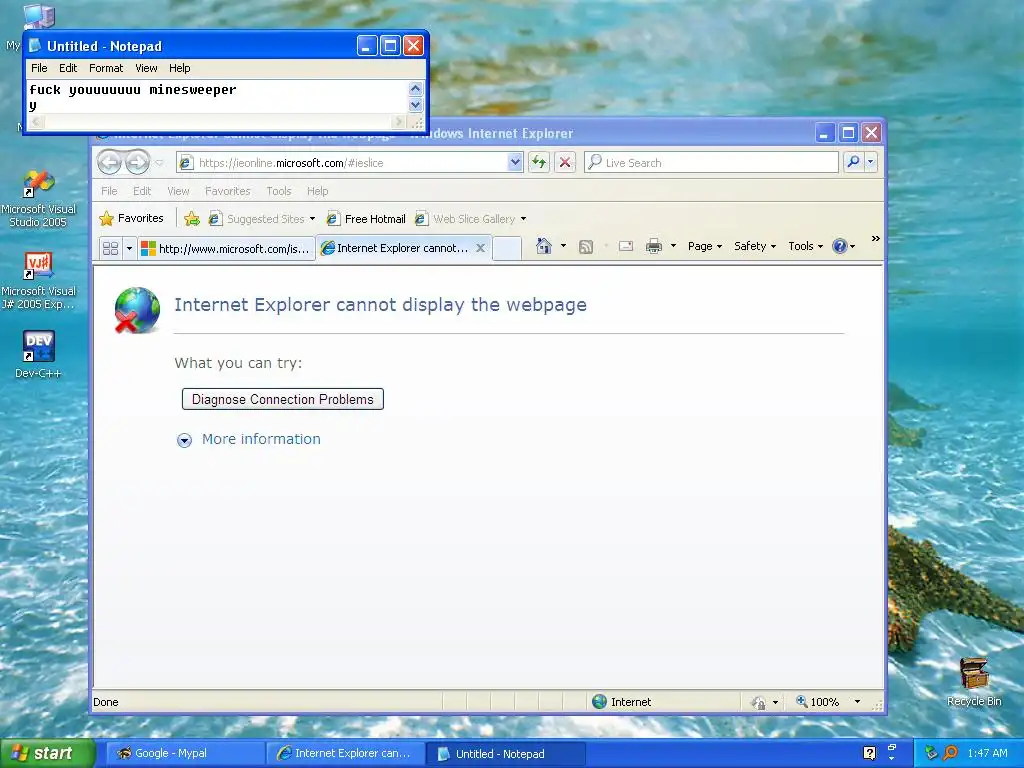Click the globe with red X icon
The width and height of the screenshot is (1024, 768).
(137, 310)
